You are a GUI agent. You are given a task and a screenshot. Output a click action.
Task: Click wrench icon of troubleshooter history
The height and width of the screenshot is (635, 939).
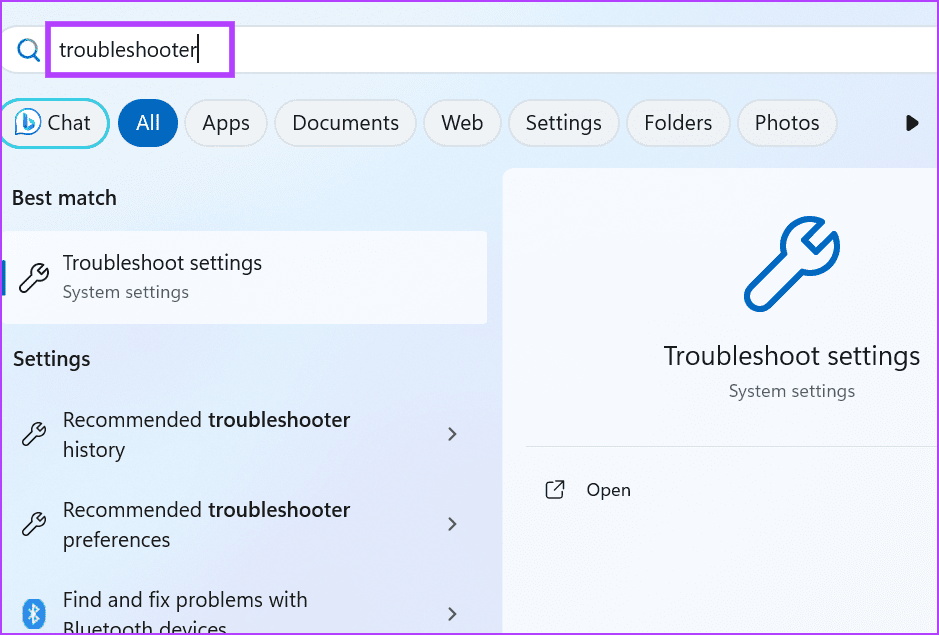34,434
